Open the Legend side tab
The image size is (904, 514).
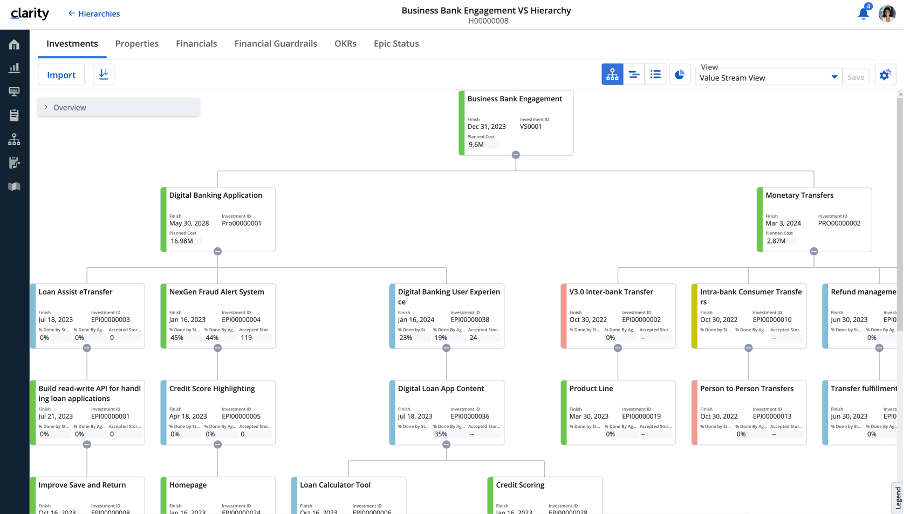coord(897,498)
